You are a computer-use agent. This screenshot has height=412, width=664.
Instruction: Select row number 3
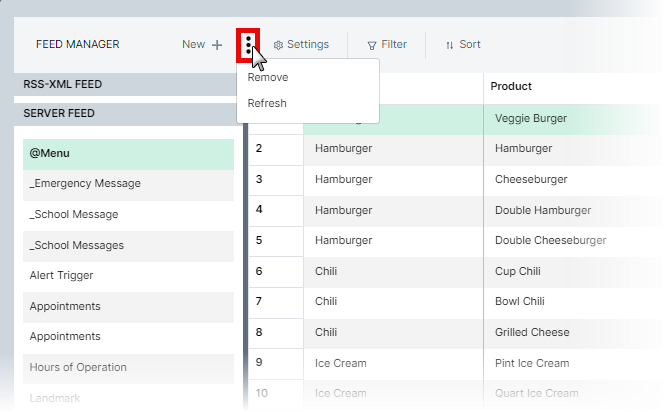pyautogui.click(x=276, y=180)
